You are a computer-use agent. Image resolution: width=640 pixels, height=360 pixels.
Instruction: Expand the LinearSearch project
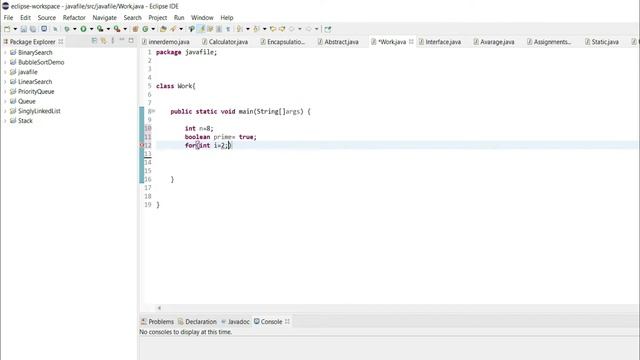[5, 82]
